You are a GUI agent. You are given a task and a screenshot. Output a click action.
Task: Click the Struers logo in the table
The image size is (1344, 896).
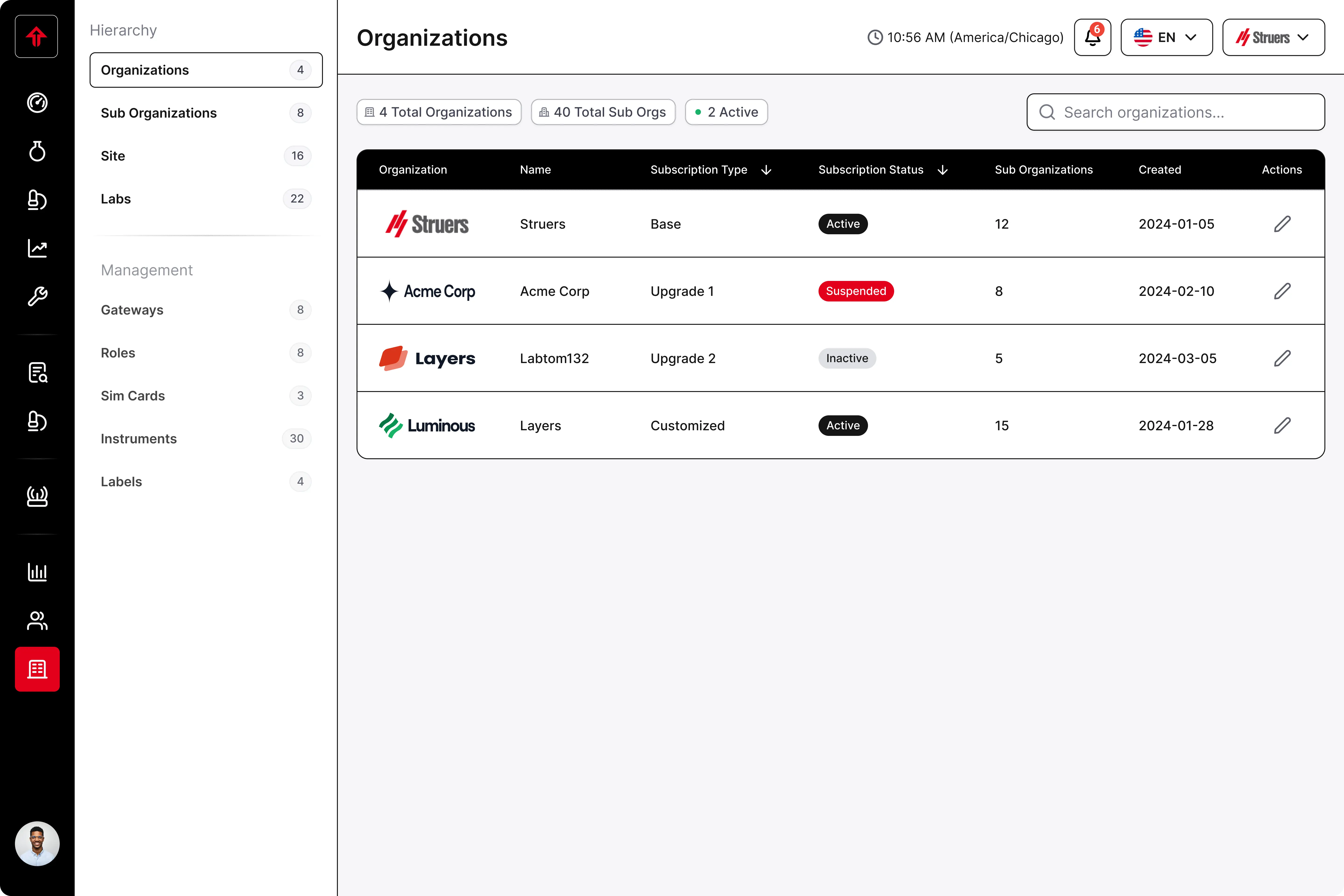(x=427, y=224)
